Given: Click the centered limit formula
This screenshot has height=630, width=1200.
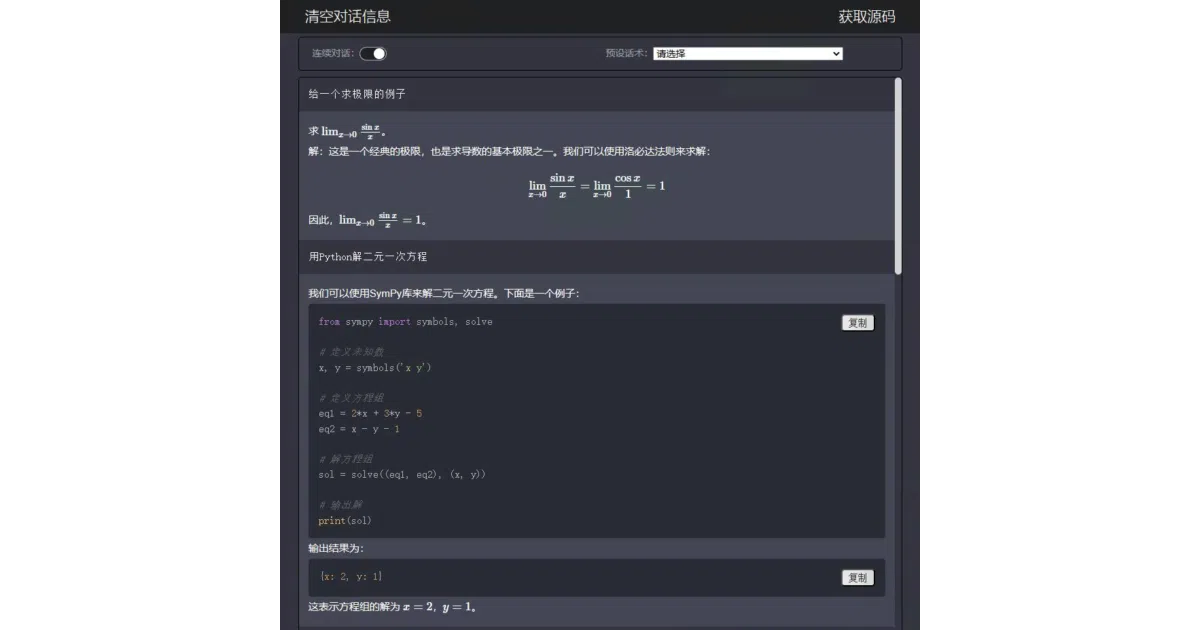Looking at the screenshot, I should tap(597, 186).
